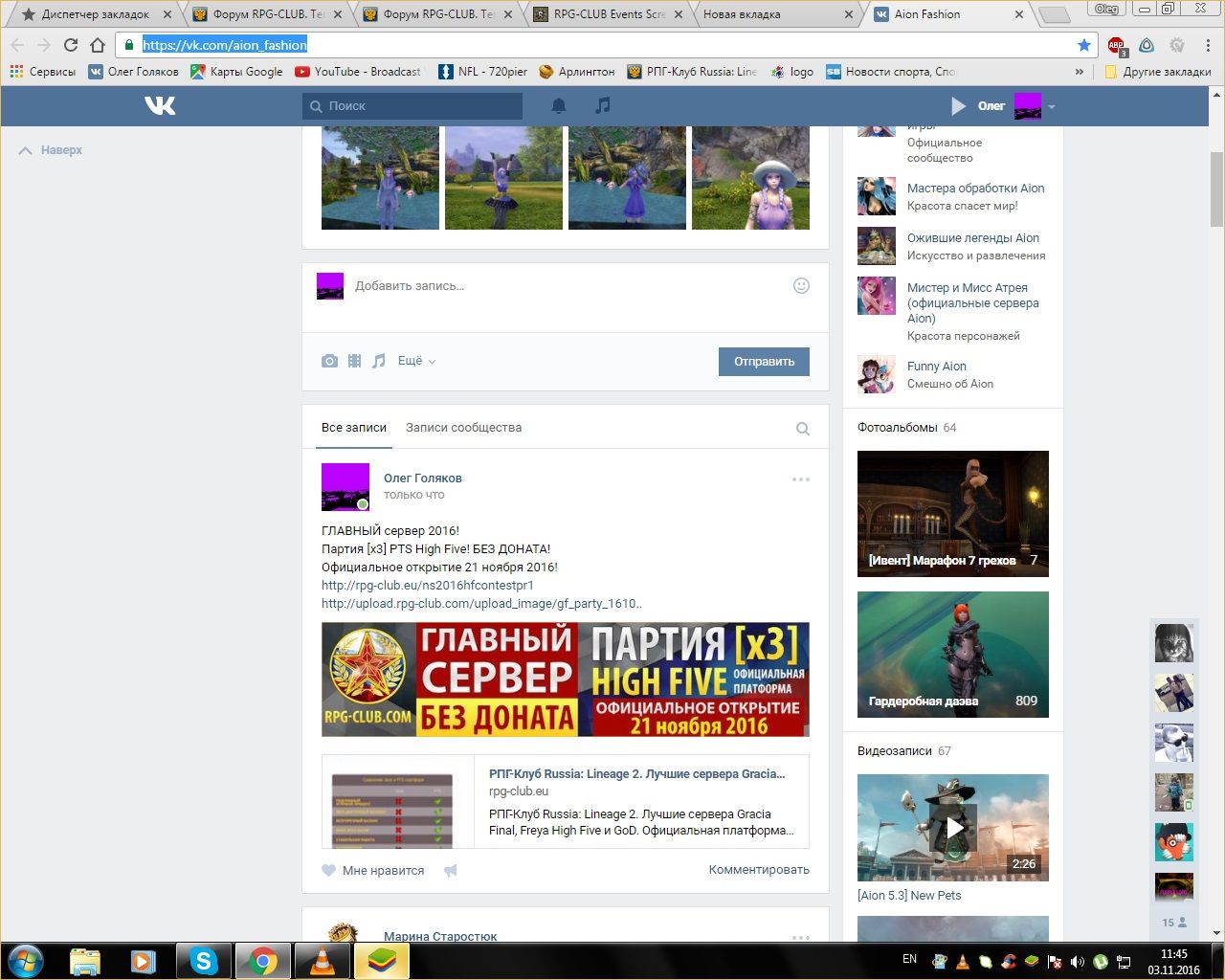This screenshot has height=980, width=1225.
Task: Click the Добавить запись text field
Action: (567, 285)
